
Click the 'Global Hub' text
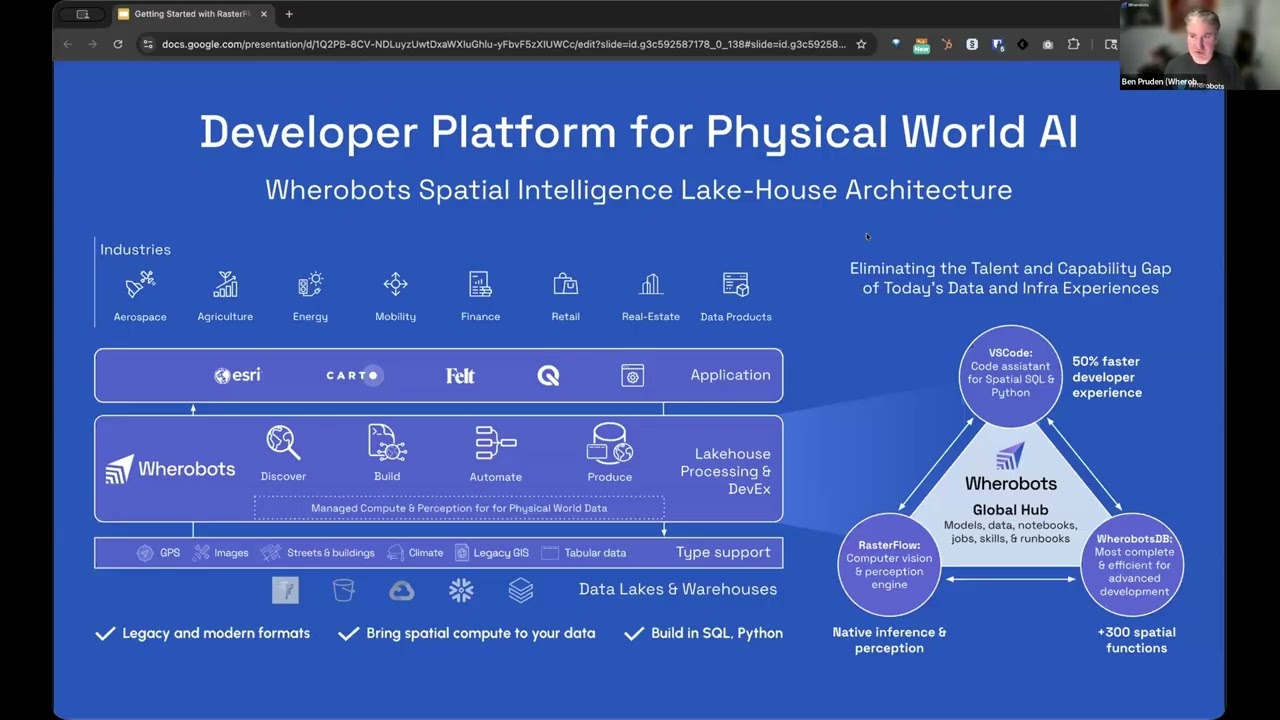(1010, 510)
